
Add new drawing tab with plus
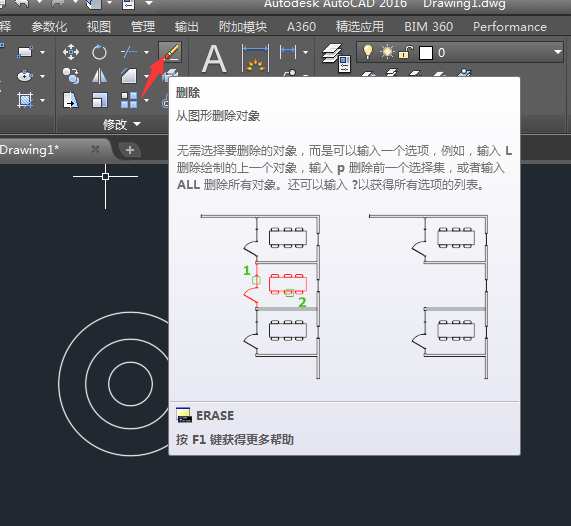(x=130, y=150)
